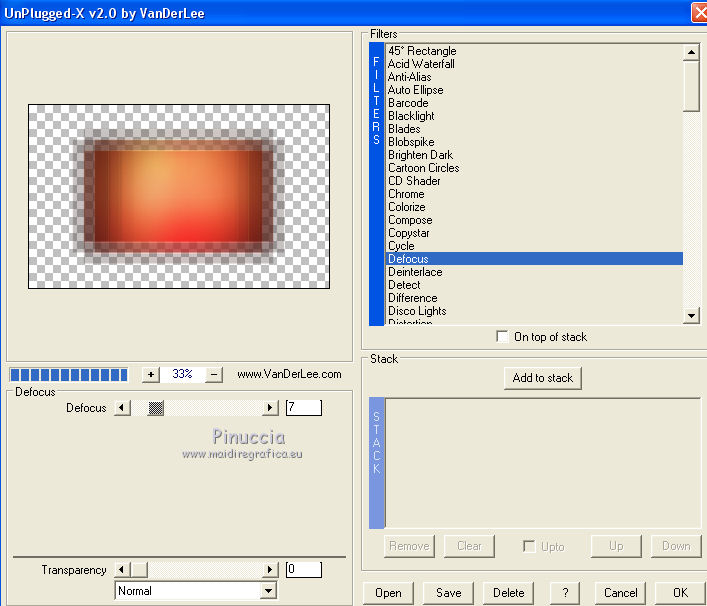Select the 45° Rectangle filter
Image resolution: width=707 pixels, height=606 pixels.
tap(534, 51)
